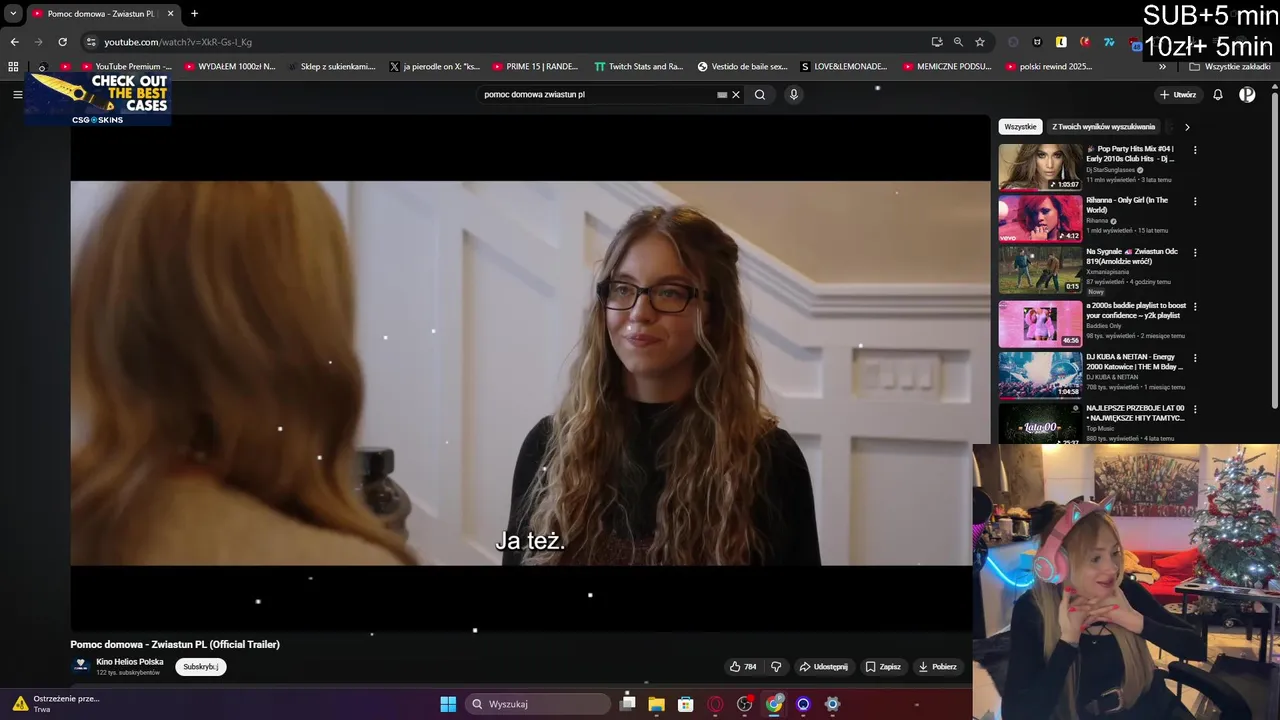Open the tab search dropdown arrow
This screenshot has height=720, width=1280.
point(13,14)
